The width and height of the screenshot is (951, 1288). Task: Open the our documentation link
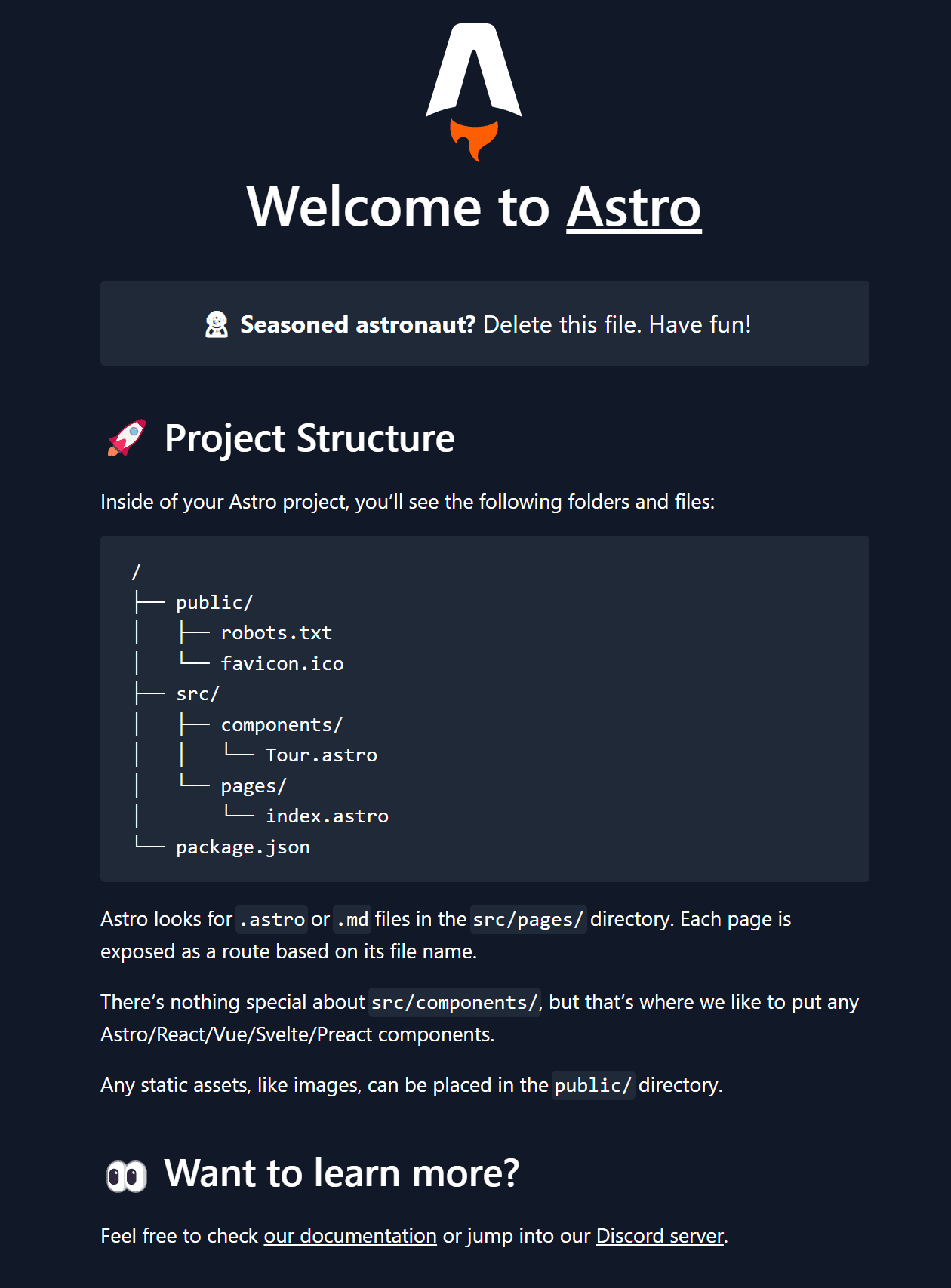349,1236
